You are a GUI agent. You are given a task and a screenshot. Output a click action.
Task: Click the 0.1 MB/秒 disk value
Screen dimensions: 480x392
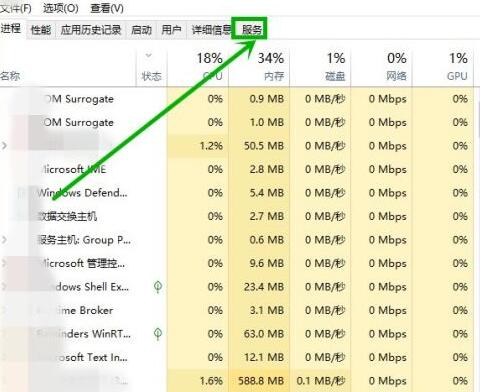coord(321,381)
